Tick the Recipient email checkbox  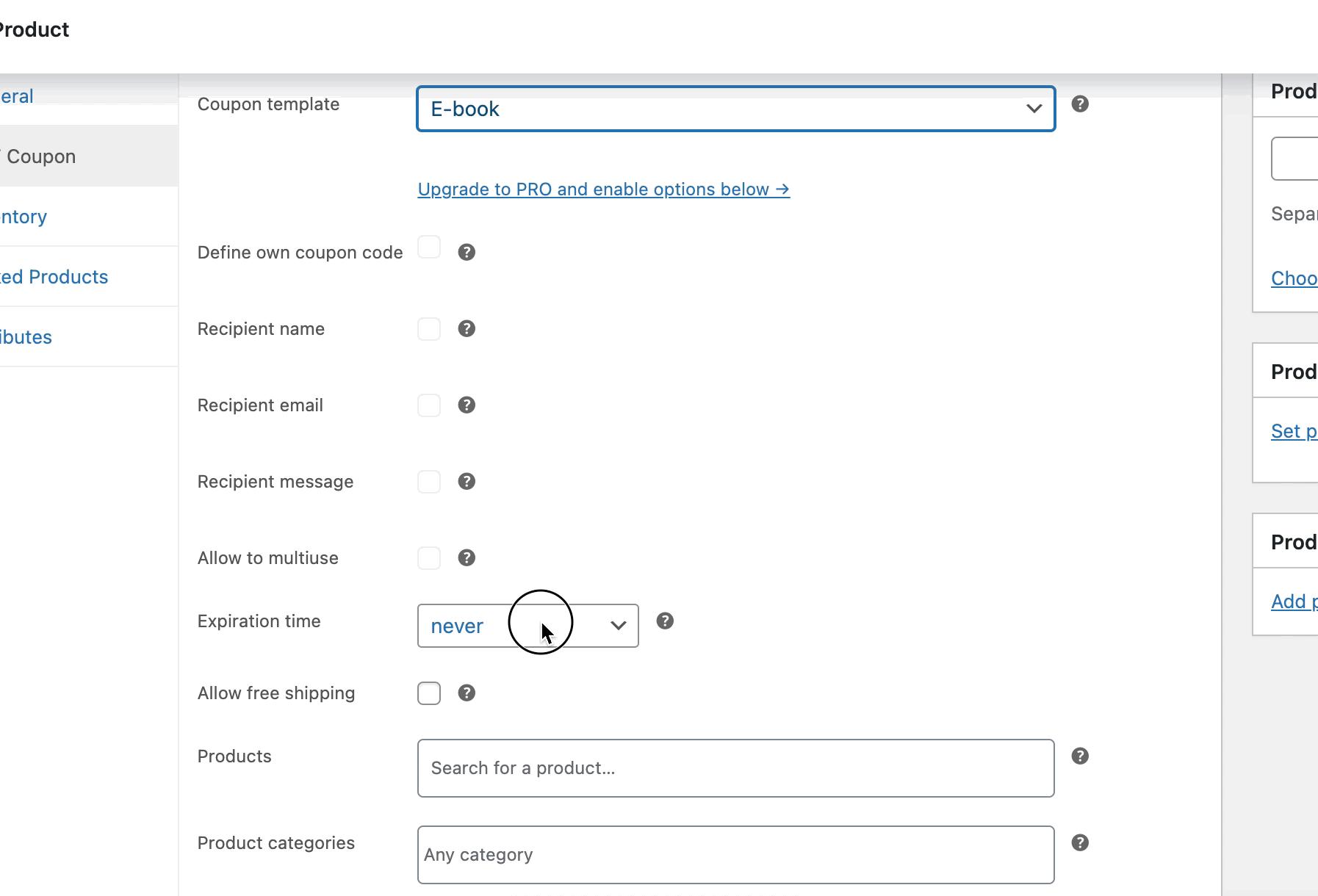point(429,405)
